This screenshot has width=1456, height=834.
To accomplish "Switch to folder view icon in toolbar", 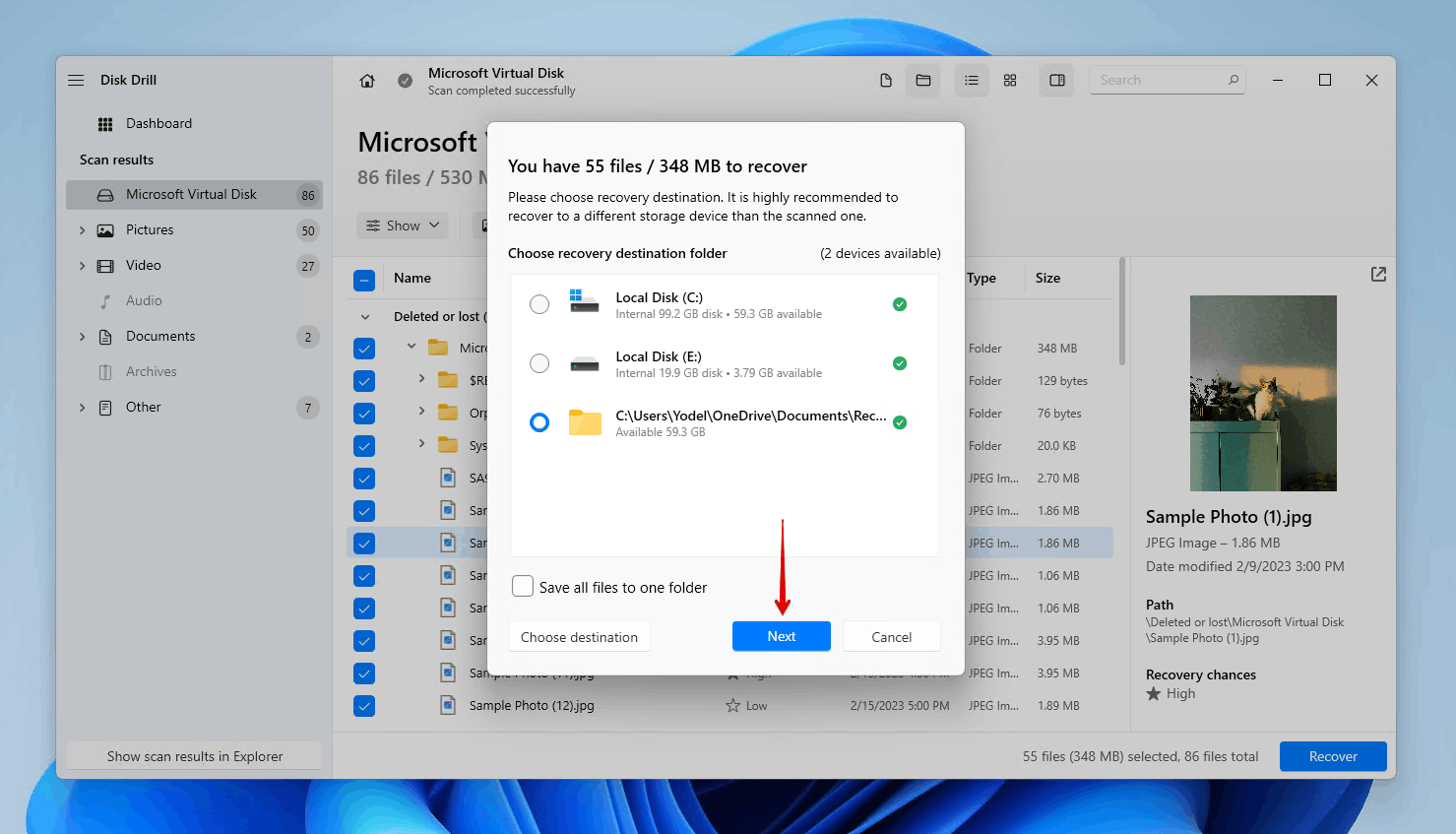I will coord(923,81).
